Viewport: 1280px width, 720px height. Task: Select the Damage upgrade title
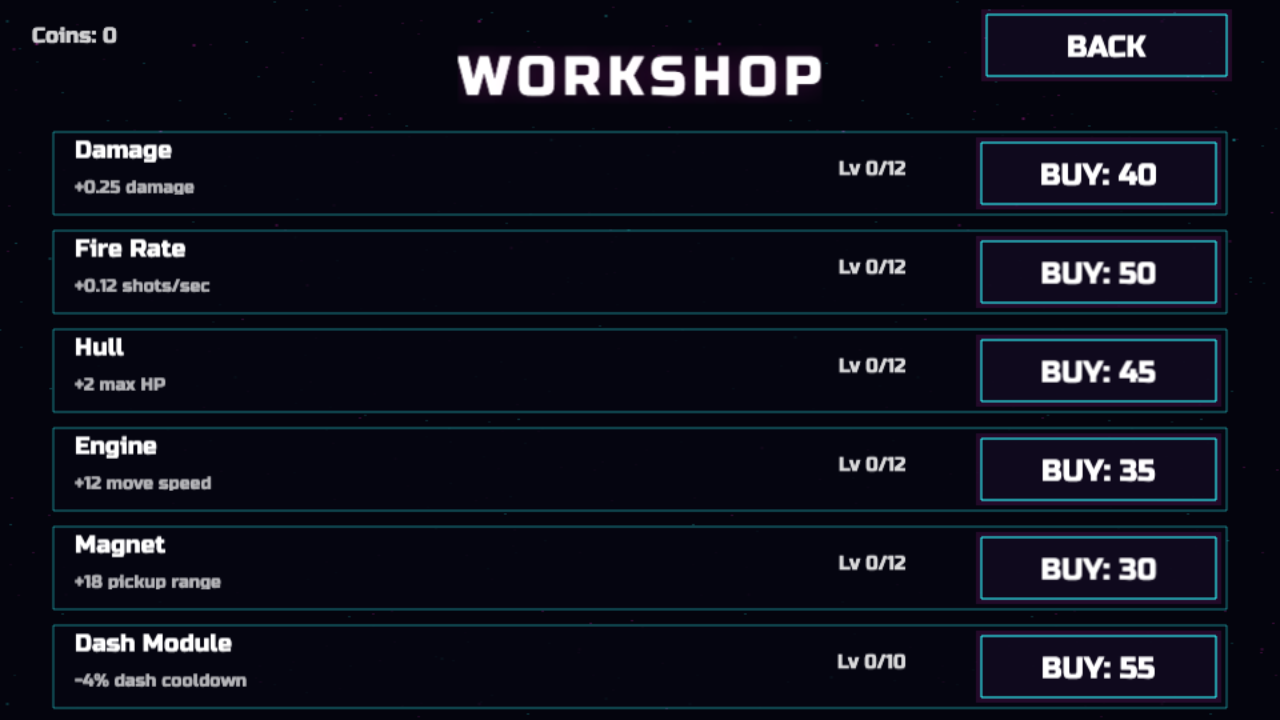(123, 150)
